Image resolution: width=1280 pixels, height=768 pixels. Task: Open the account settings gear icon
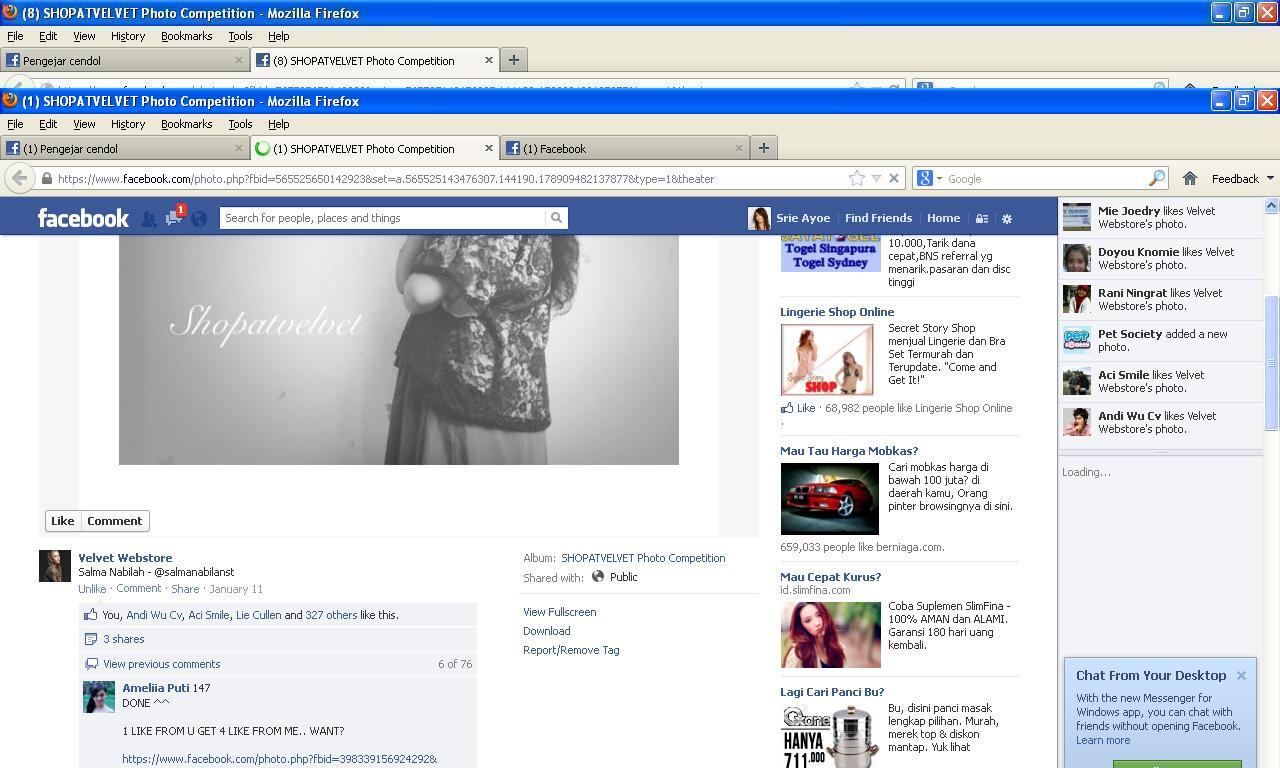(x=1007, y=219)
